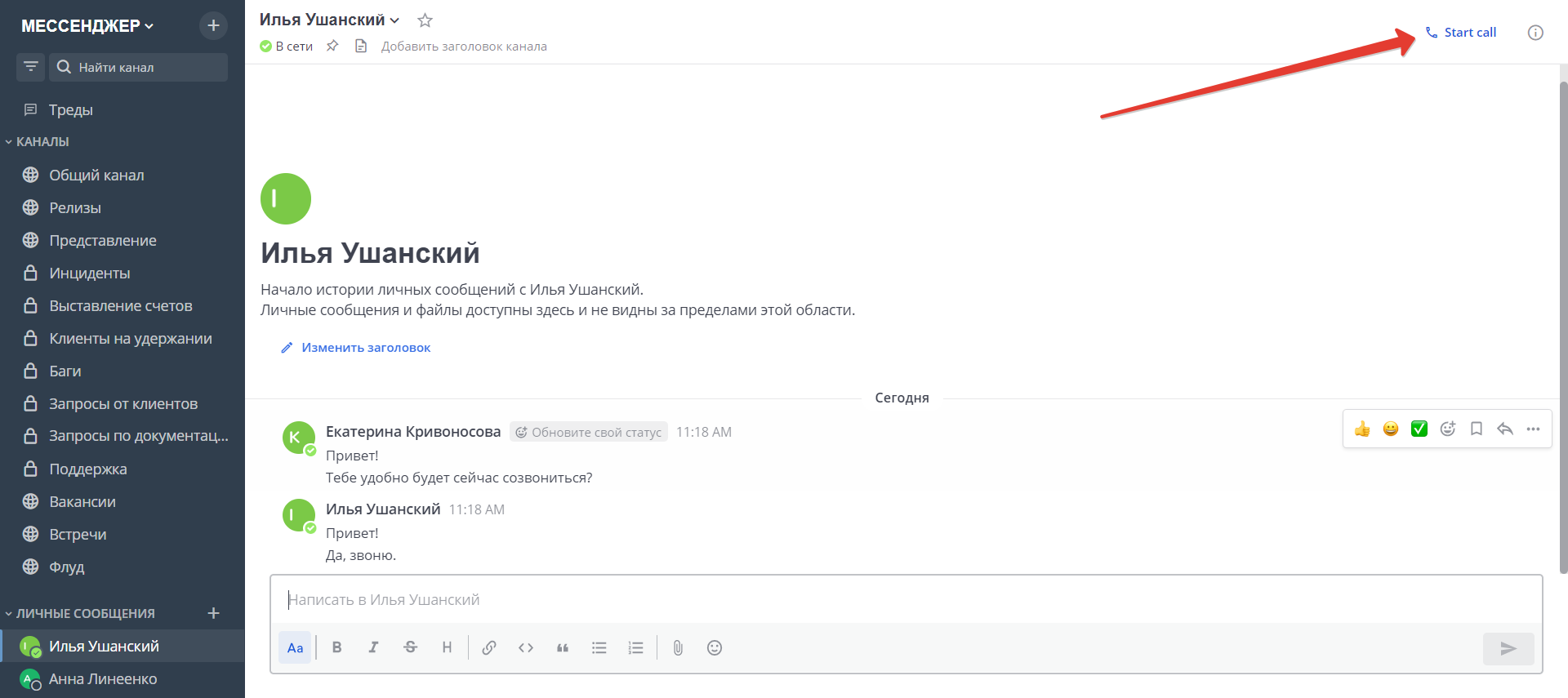Click Екатерина Кривоносова username in message
This screenshot has height=698, width=1568.
click(413, 432)
